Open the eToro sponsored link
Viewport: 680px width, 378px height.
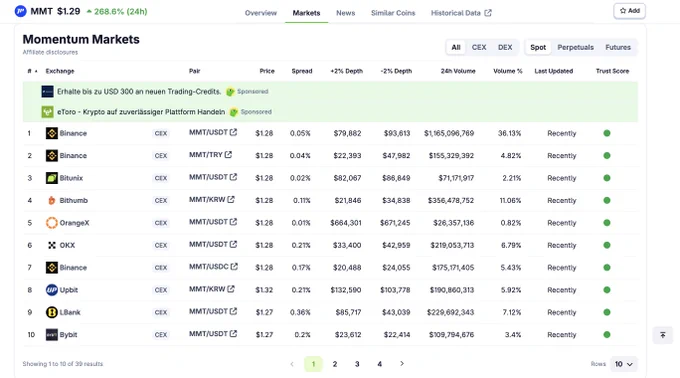141,112
